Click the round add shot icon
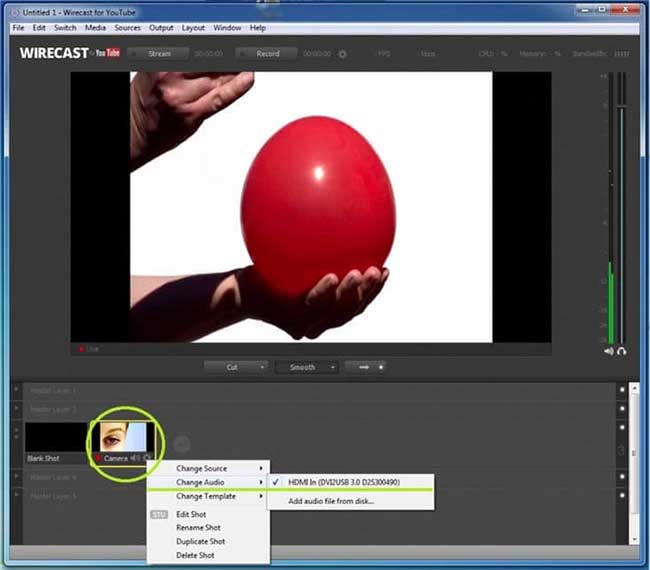 tap(182, 442)
